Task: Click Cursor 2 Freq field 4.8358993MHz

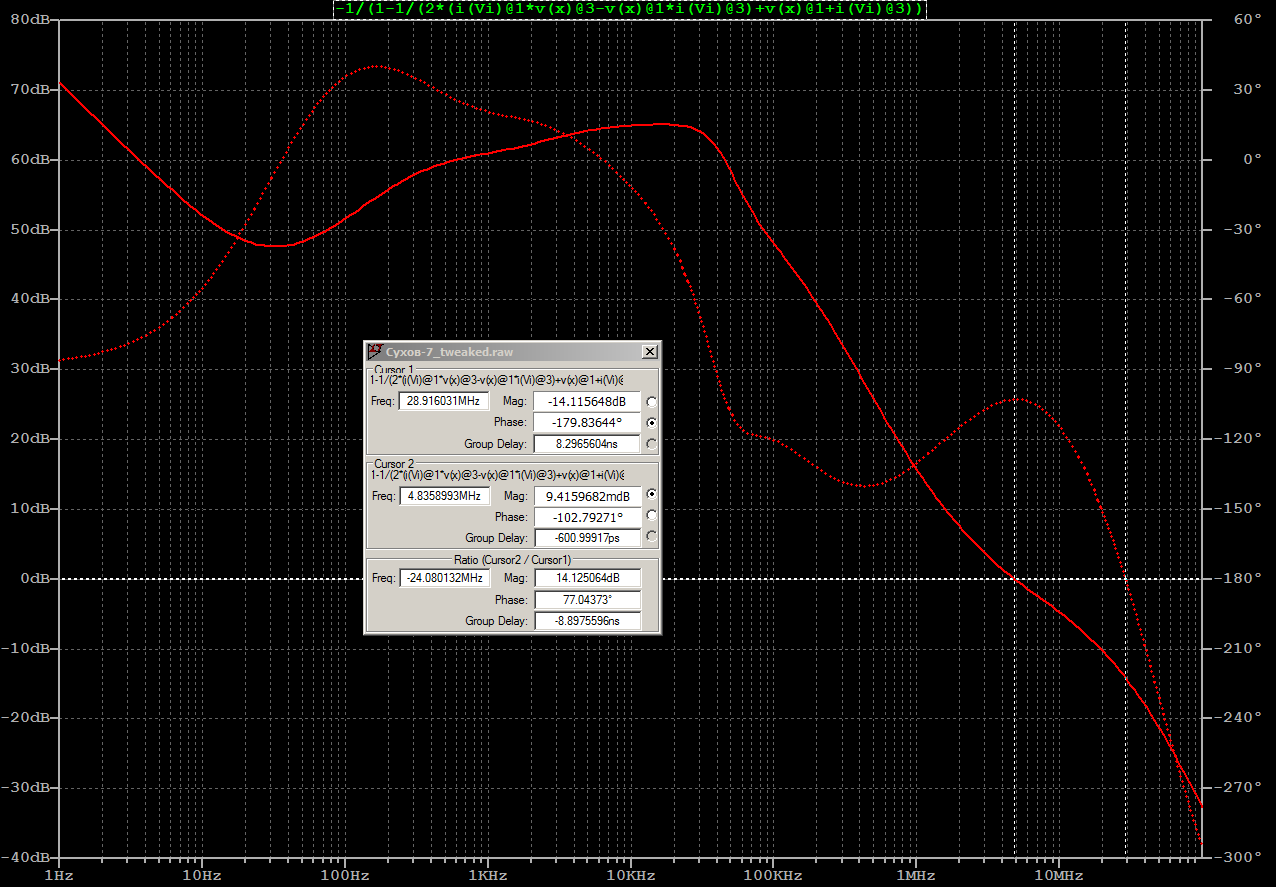Action: pos(444,496)
